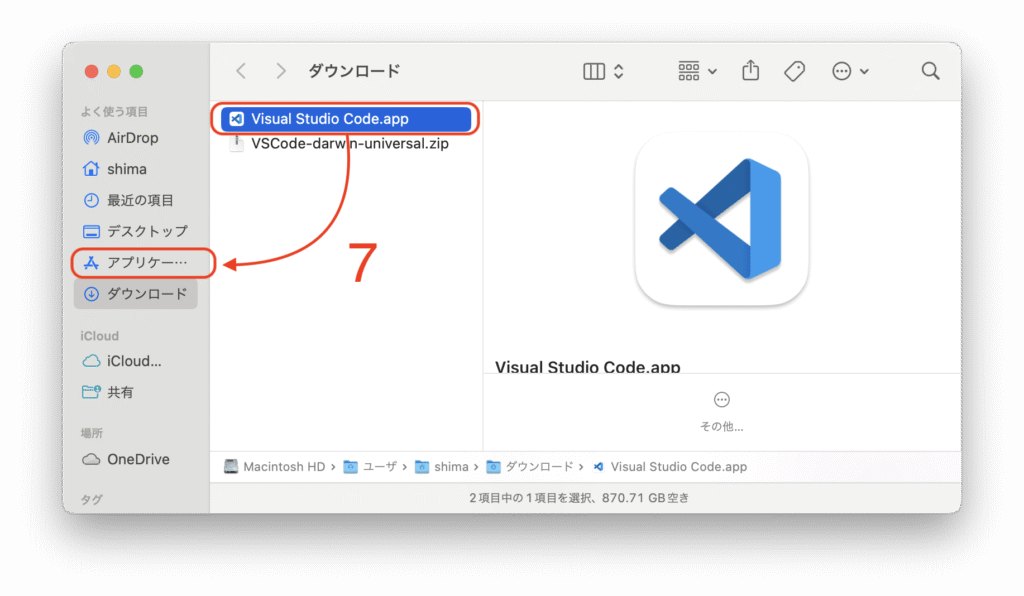The width and height of the screenshot is (1024, 596).
Task: Click the VS Code icon in file row
Action: pos(236,119)
